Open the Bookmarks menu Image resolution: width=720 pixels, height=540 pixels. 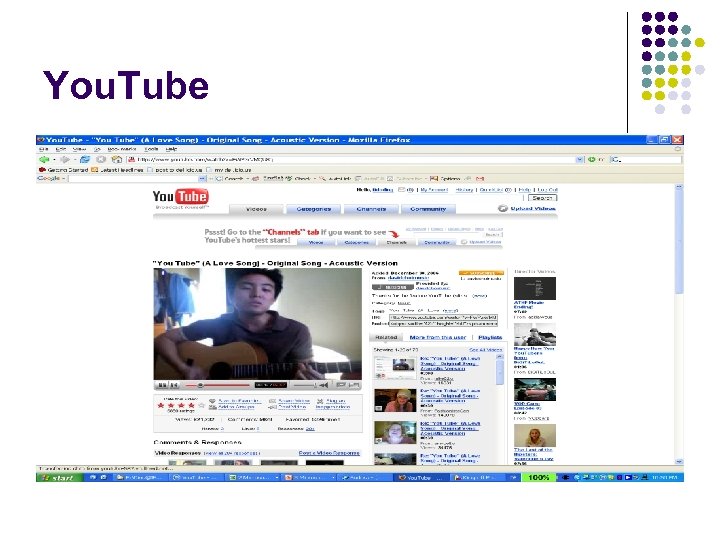122,149
